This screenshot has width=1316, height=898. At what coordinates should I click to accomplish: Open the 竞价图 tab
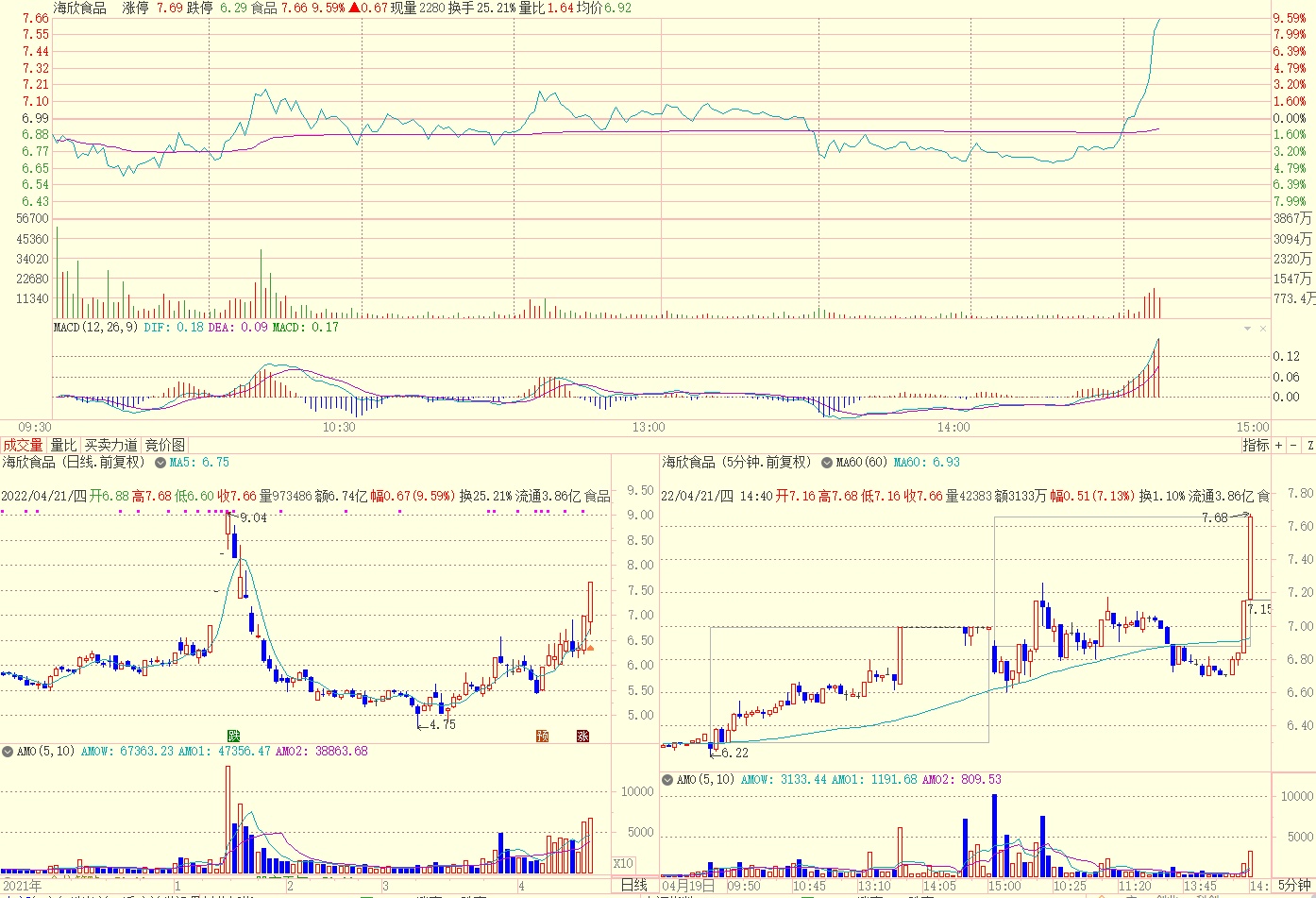165,445
